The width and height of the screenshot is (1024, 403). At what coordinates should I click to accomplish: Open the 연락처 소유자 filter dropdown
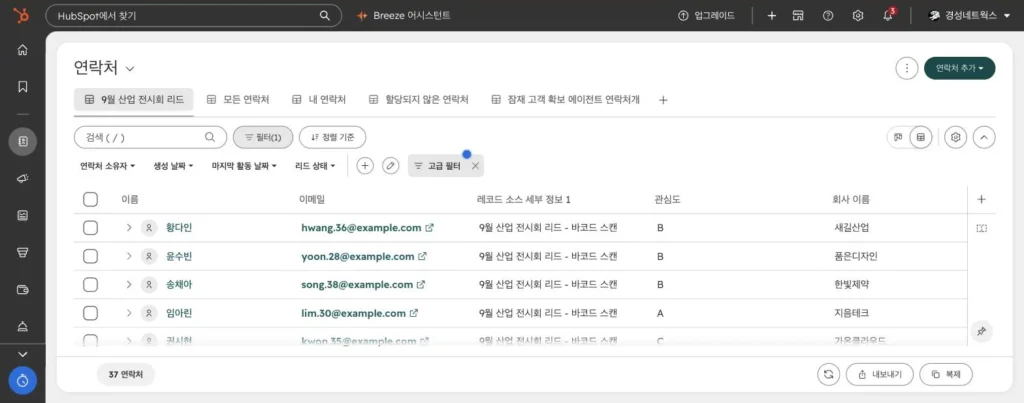click(x=108, y=166)
